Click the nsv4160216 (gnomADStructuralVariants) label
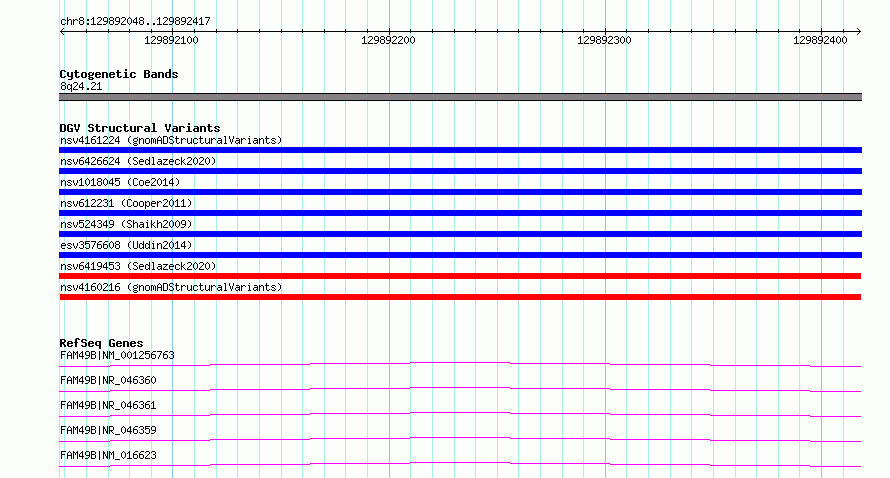This screenshot has height=478, width=890. [171, 287]
